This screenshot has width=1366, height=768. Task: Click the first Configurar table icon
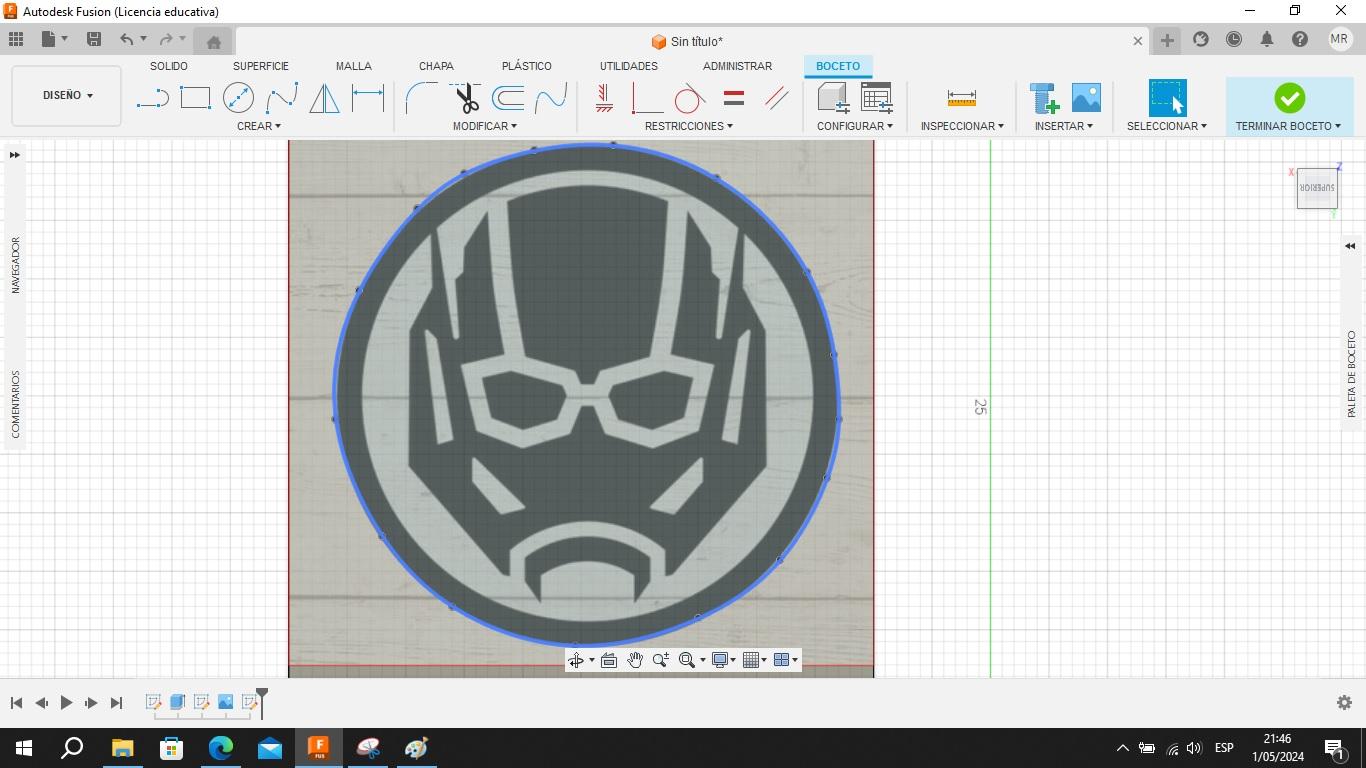833,98
